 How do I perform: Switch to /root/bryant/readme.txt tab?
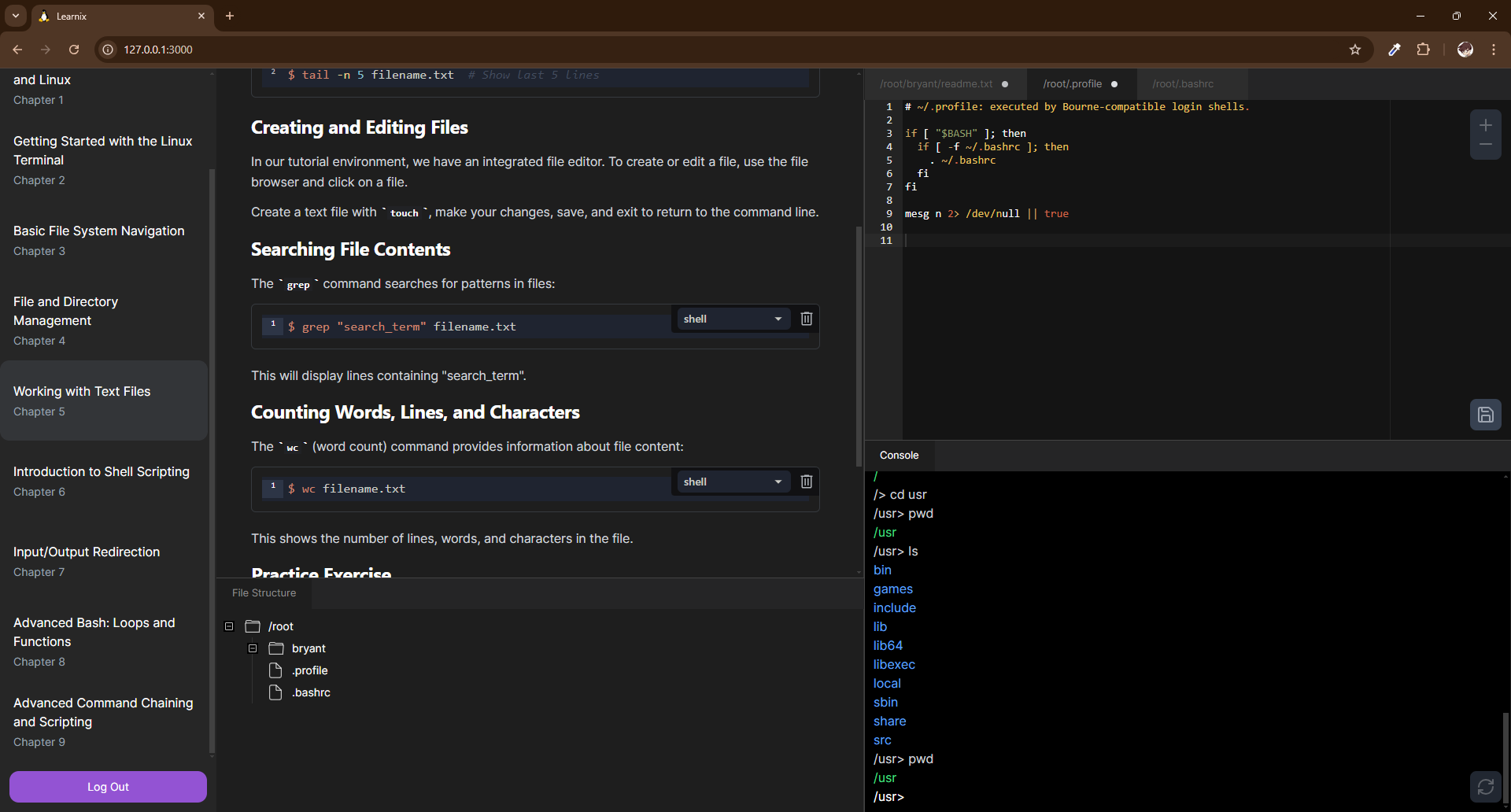click(936, 83)
